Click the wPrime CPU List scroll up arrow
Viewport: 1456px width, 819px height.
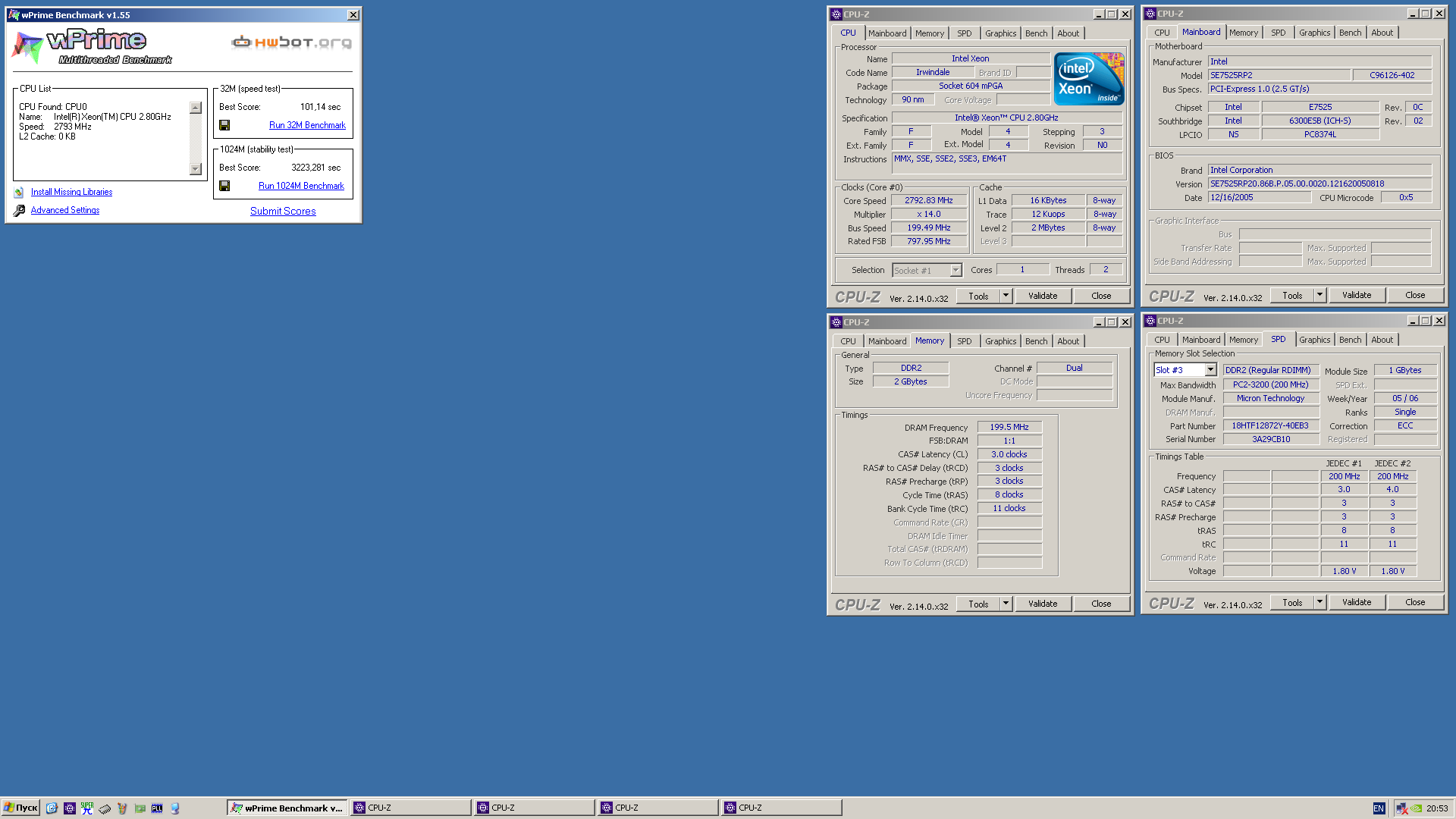pos(196,108)
